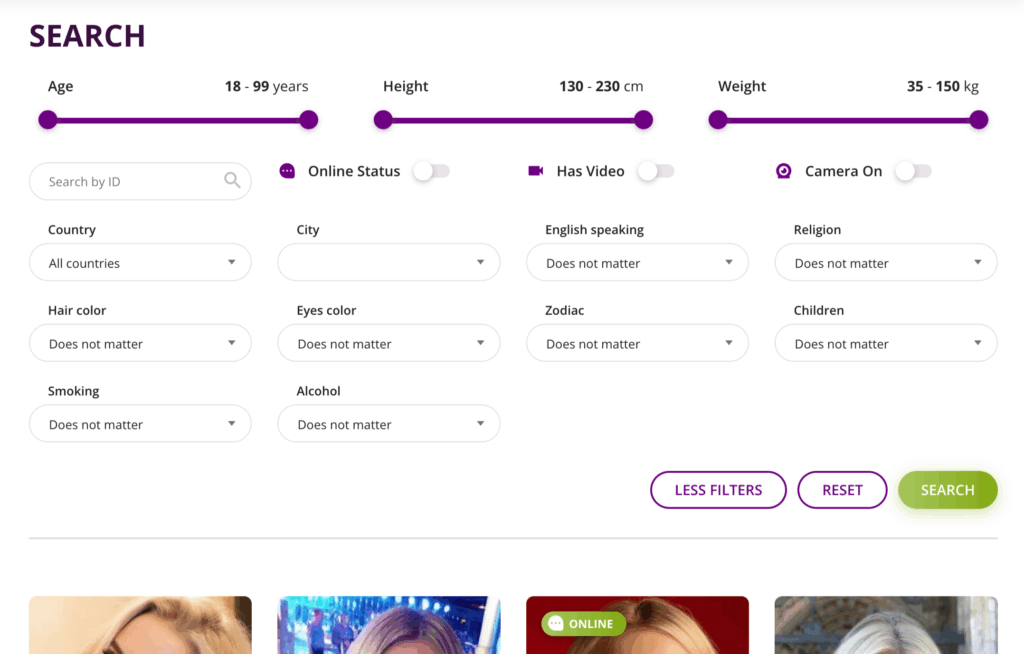
Task: Turn on the Camera On toggle
Action: pyautogui.click(x=913, y=171)
